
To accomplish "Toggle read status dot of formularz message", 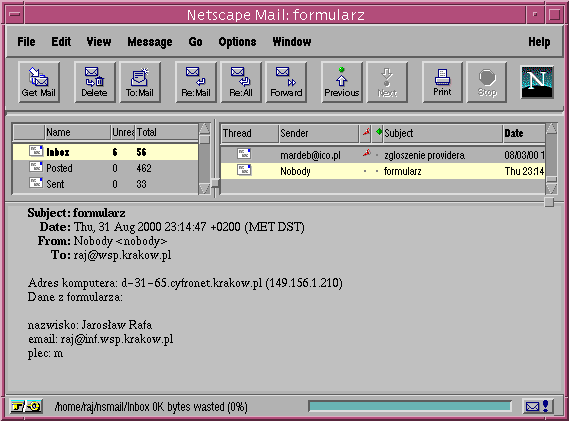I will click(x=377, y=171).
